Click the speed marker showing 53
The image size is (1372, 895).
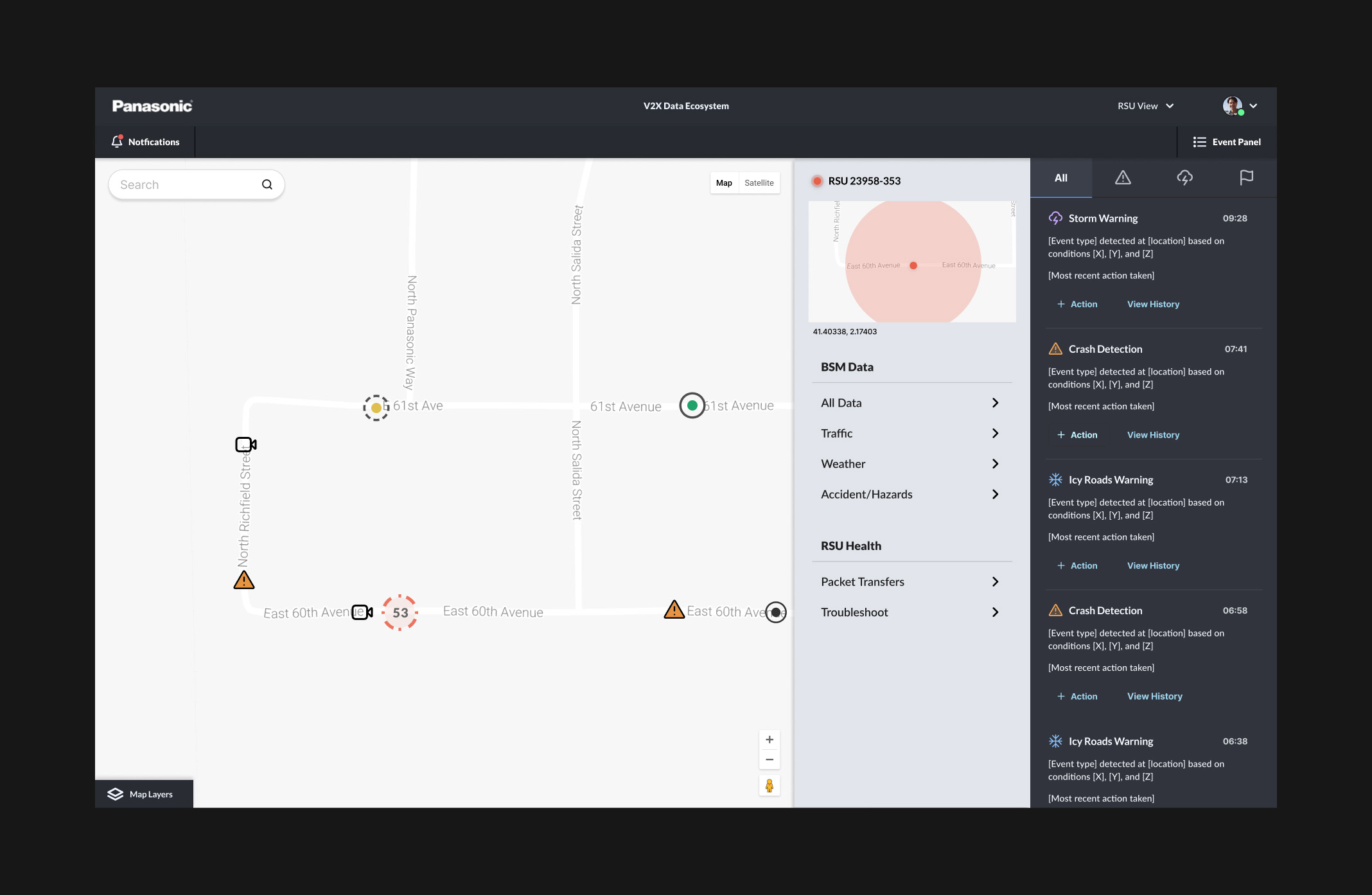(400, 612)
